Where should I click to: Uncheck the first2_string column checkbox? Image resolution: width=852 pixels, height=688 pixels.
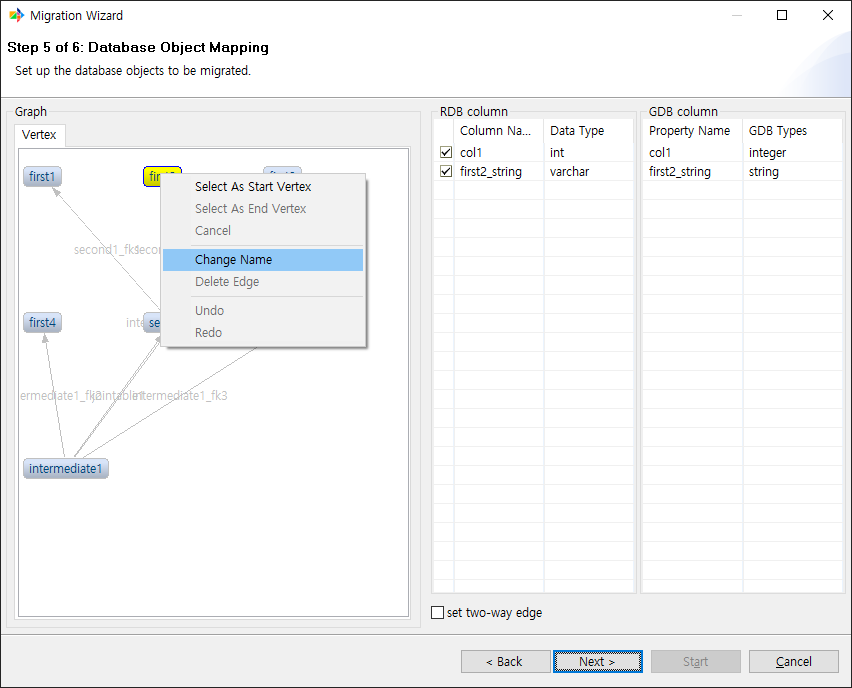pos(446,172)
